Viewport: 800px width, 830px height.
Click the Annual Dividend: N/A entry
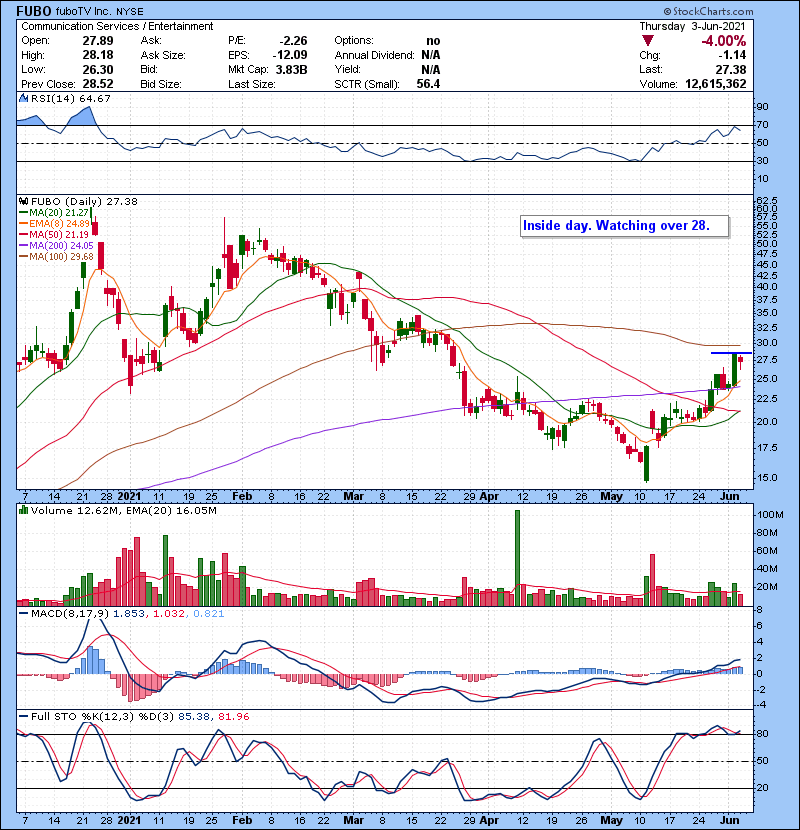[387, 55]
